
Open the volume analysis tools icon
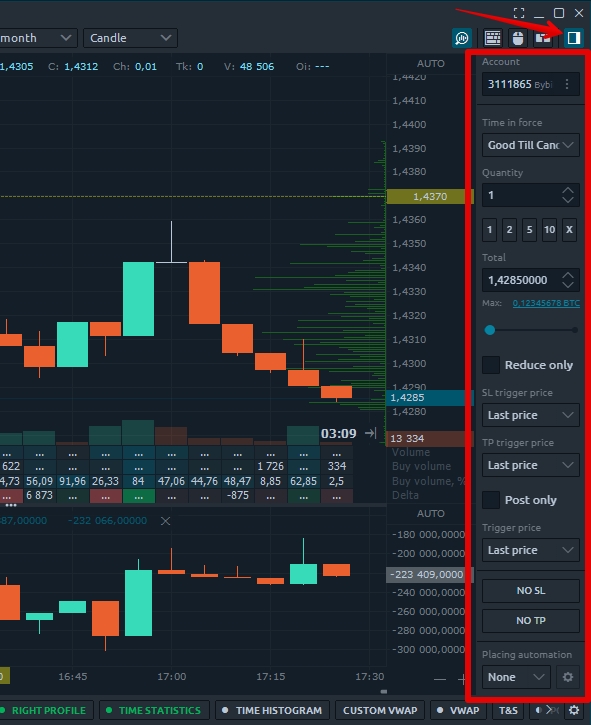pyautogui.click(x=462, y=38)
